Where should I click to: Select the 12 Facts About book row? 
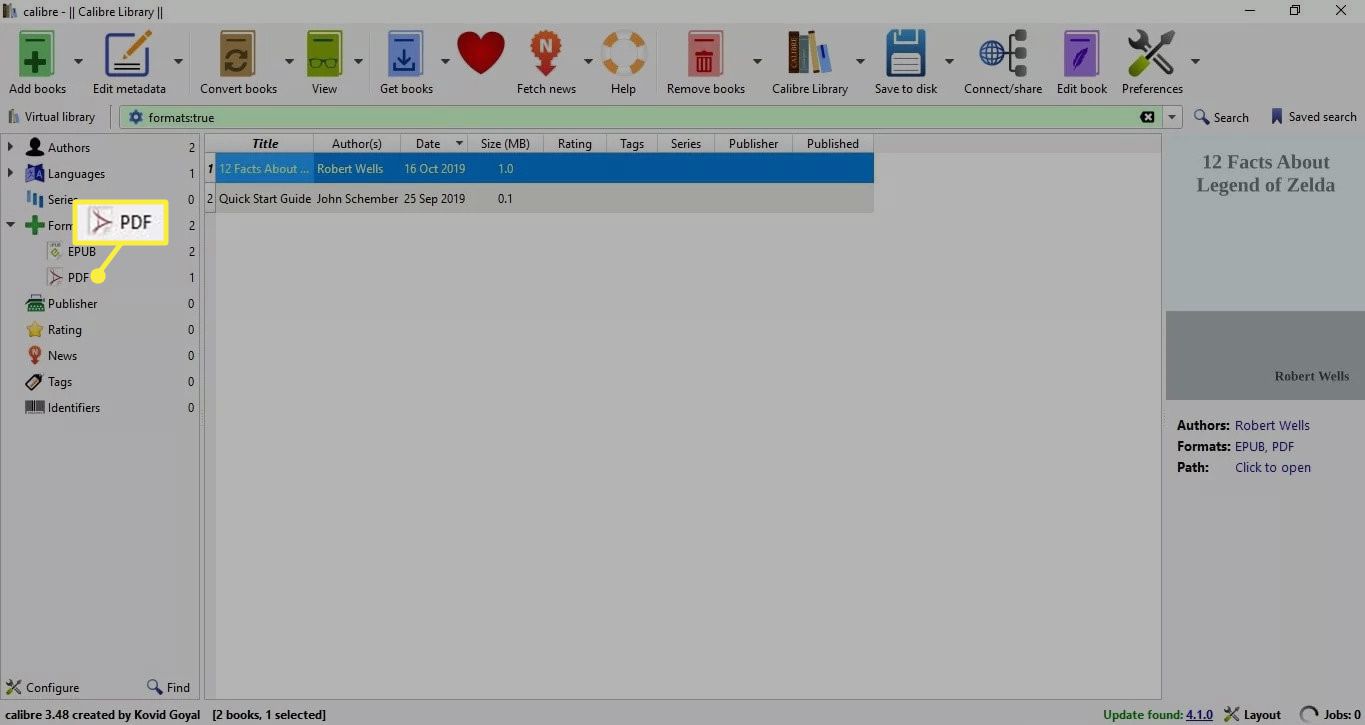[540, 169]
